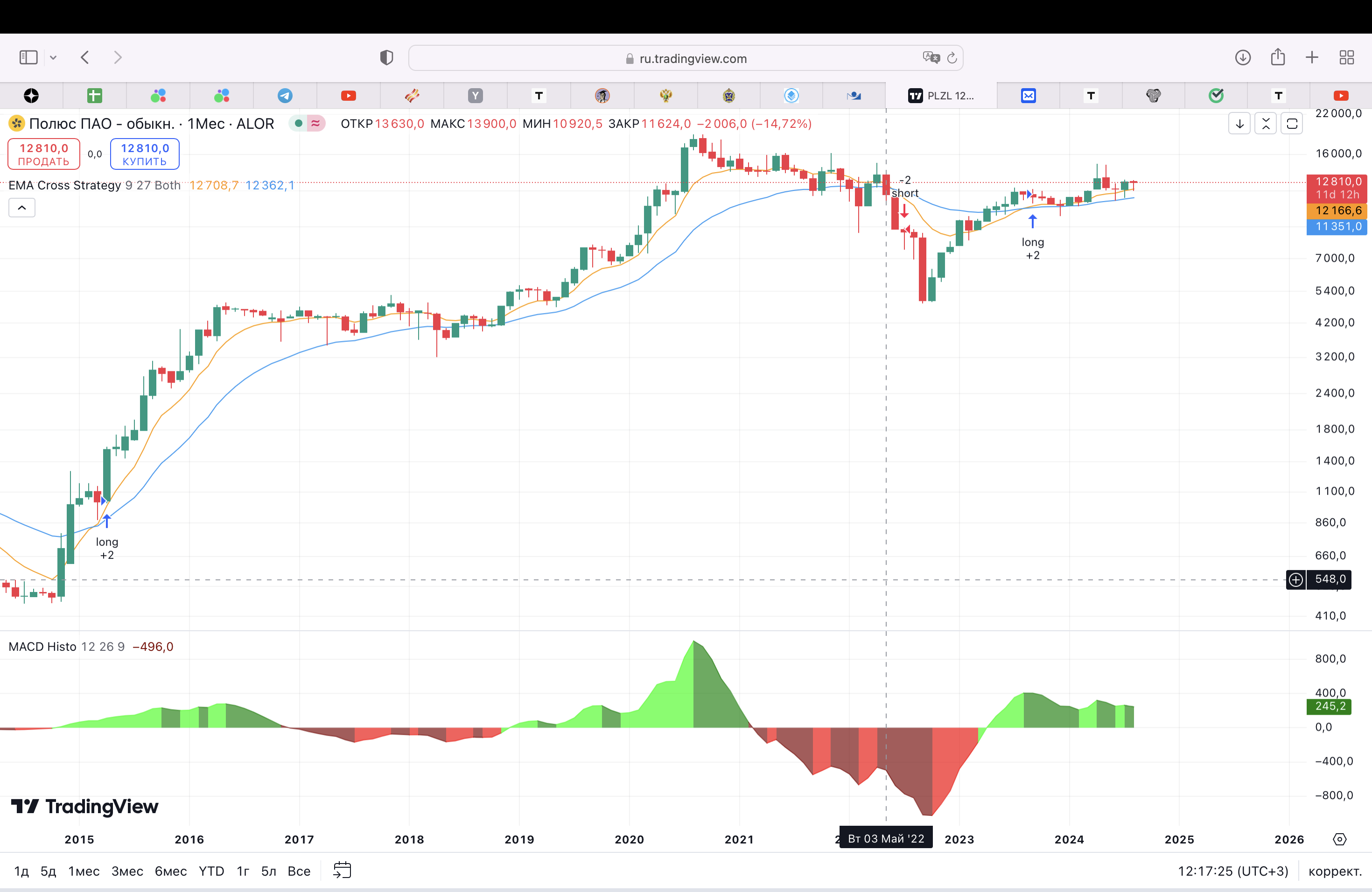Open the go-to-date calendar icon
1372x892 pixels.
[342, 870]
